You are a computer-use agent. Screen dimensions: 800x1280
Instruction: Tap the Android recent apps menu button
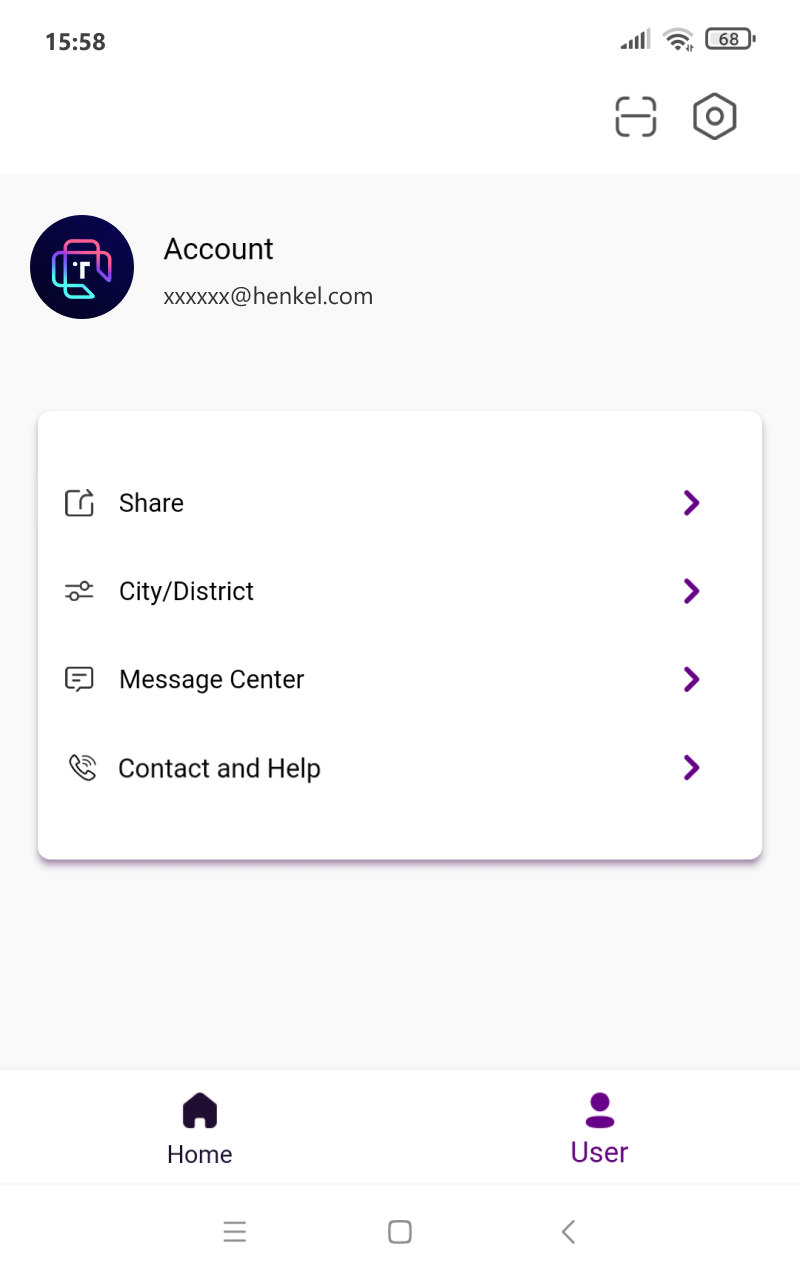tap(235, 1232)
